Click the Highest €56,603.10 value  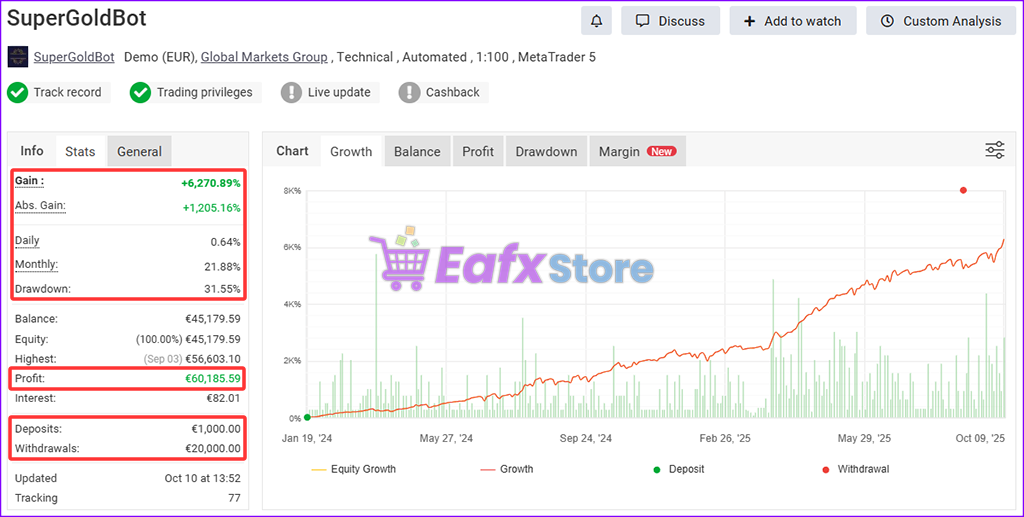tap(213, 358)
